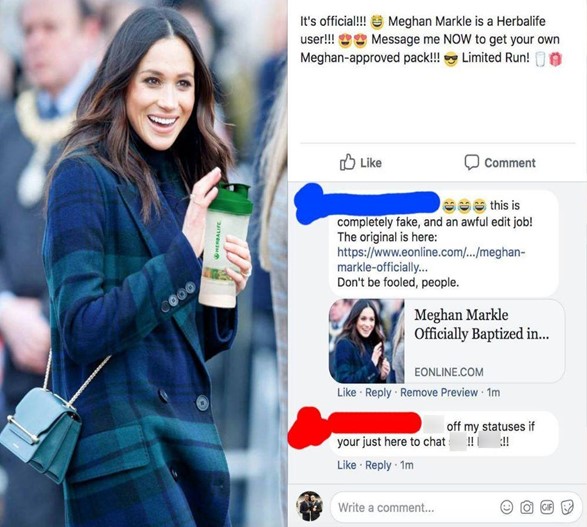
Task: Open the eonline.com link in comment
Action: click(431, 259)
